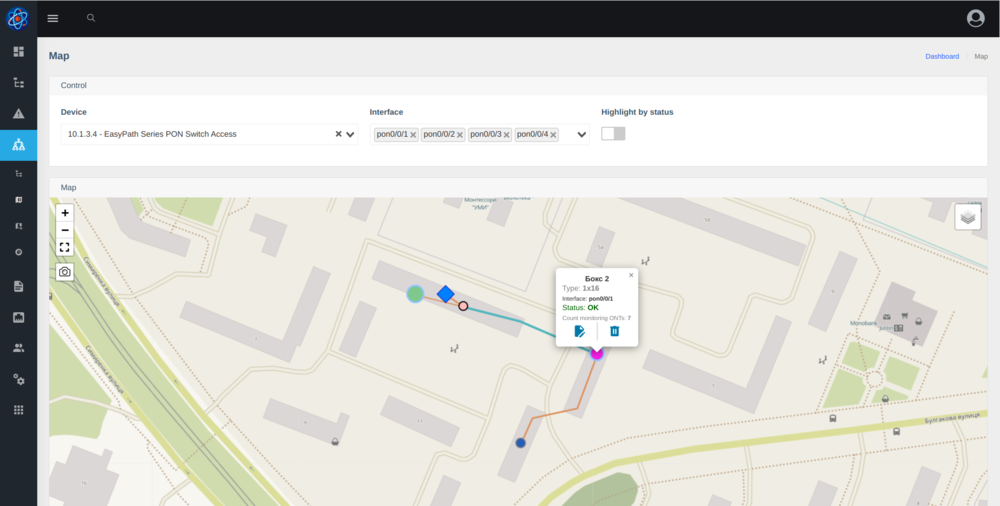
Task: Expand the Device dropdown arrow
Action: coord(351,134)
